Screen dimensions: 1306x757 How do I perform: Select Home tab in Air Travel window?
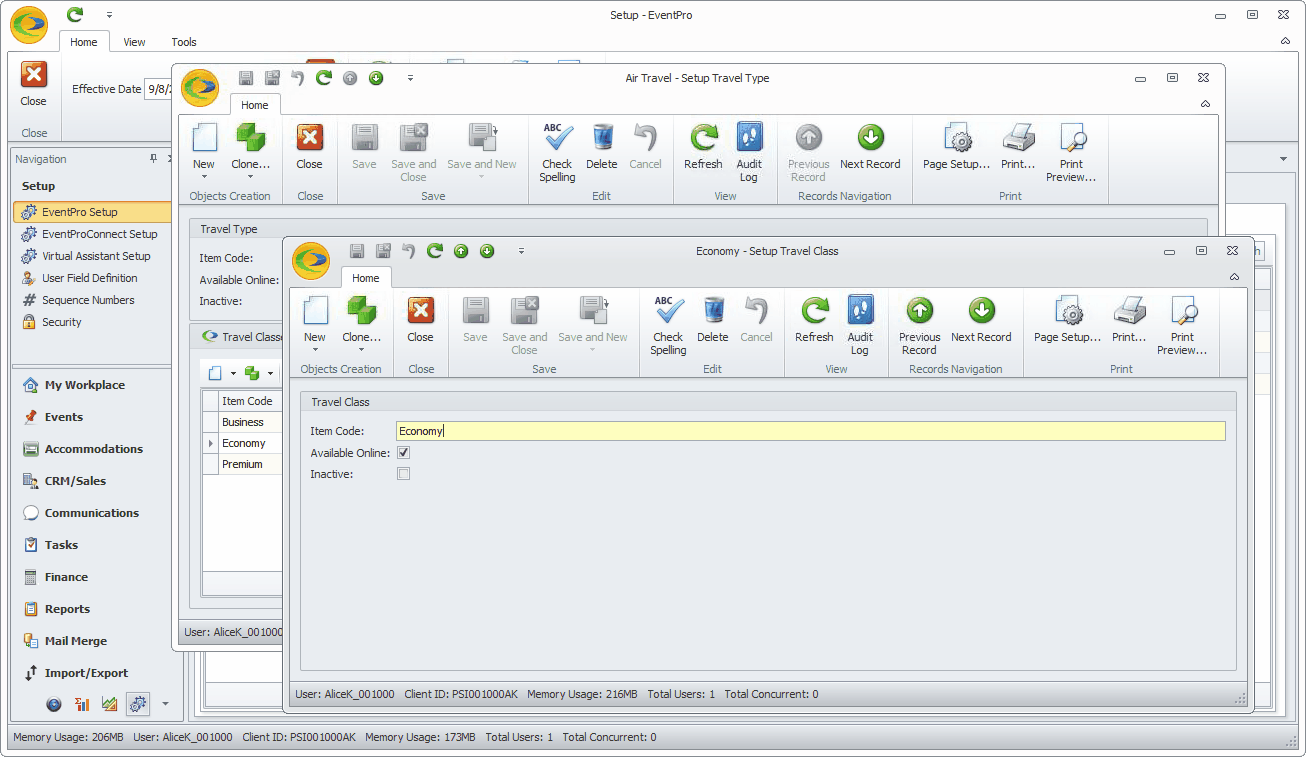coord(255,105)
